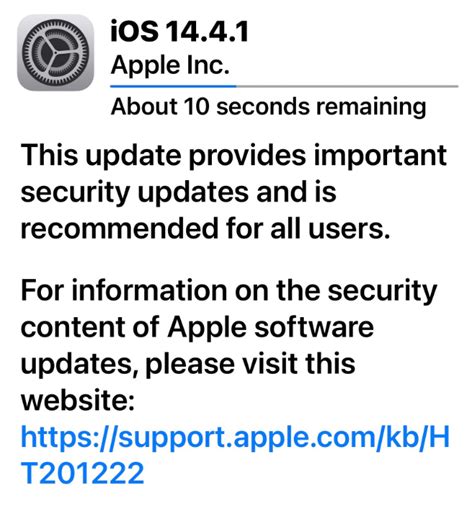Screen dimensions: 474x508
Task: Select the Apple Inc. developer label
Action: pyautogui.click(x=170, y=65)
